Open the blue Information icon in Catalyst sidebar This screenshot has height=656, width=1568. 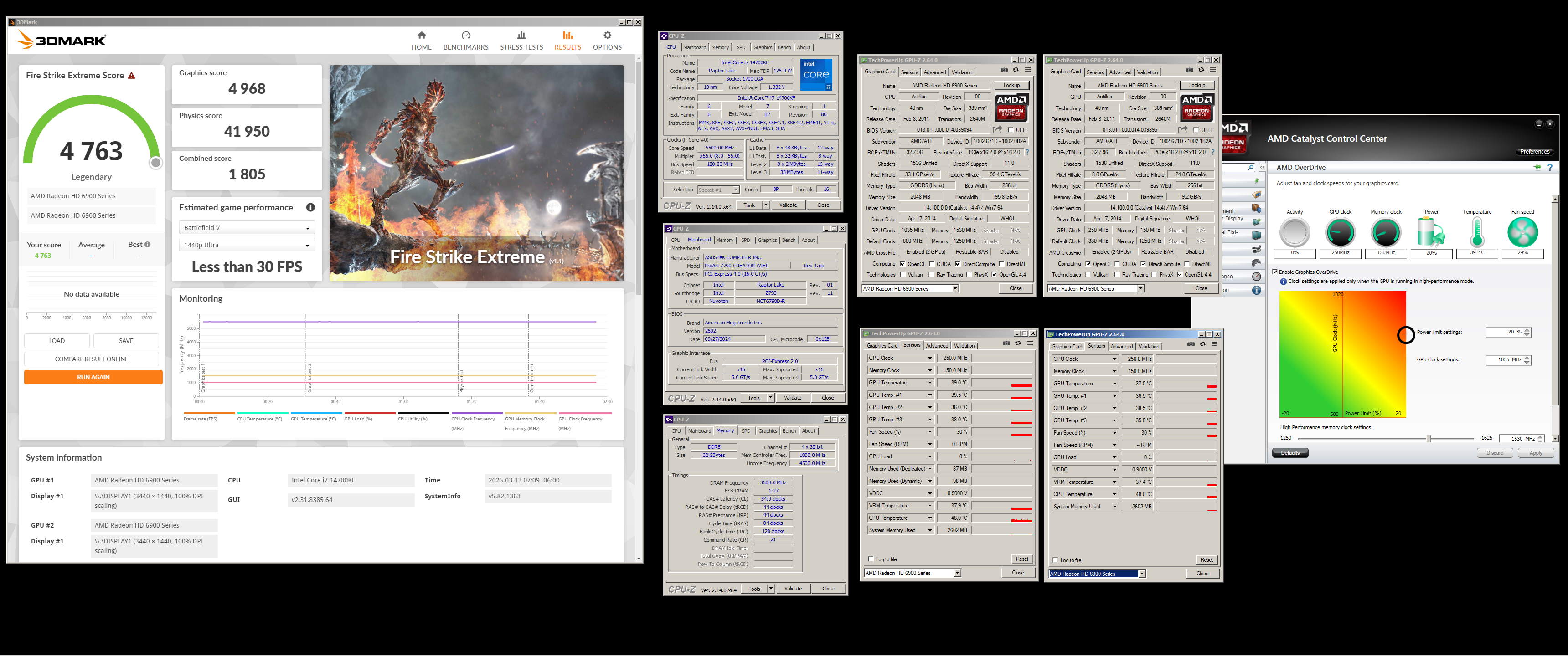point(1256,291)
